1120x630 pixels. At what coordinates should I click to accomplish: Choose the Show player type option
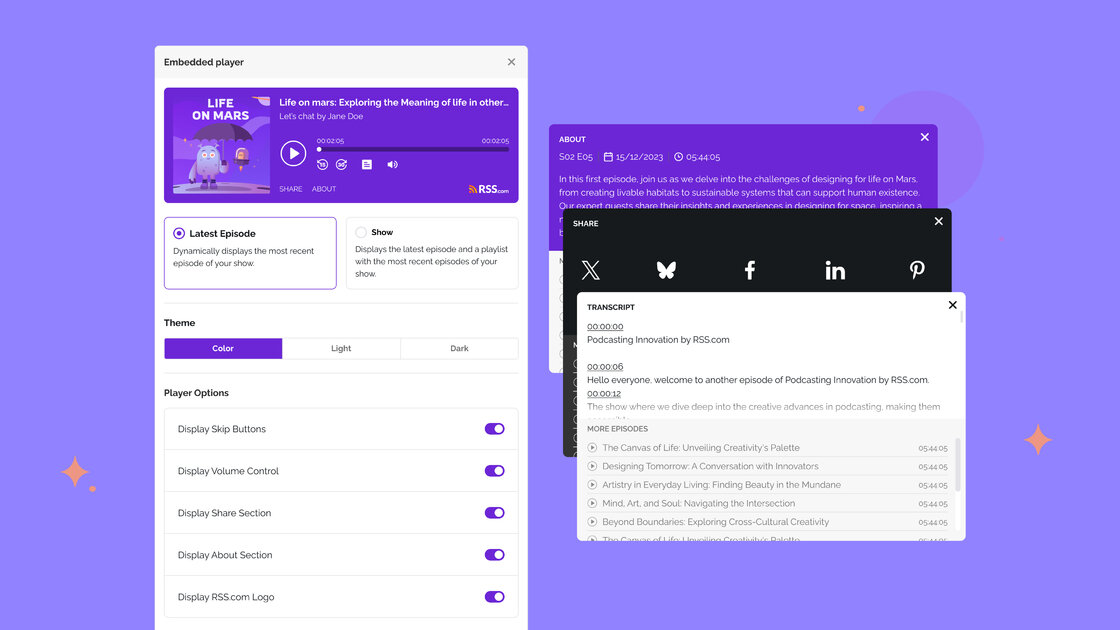pos(361,232)
